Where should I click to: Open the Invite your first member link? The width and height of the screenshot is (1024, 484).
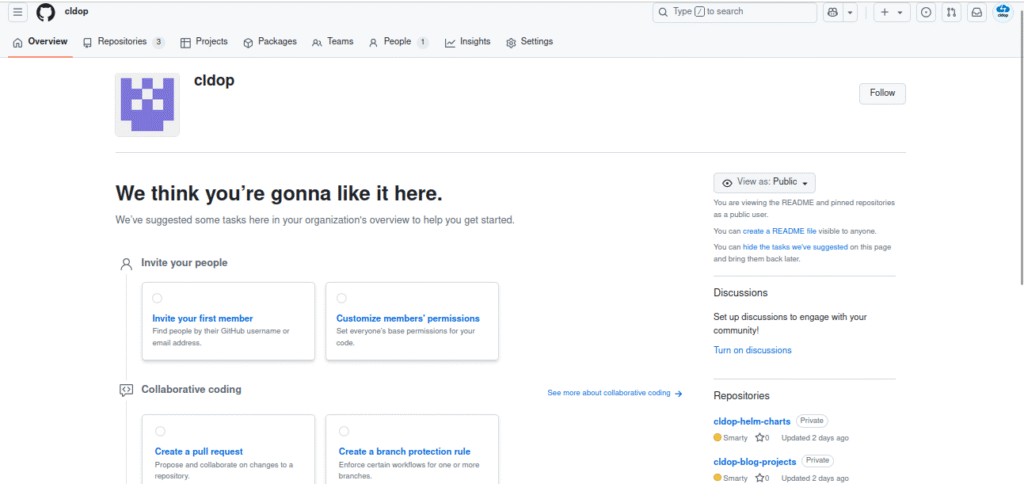click(x=202, y=319)
